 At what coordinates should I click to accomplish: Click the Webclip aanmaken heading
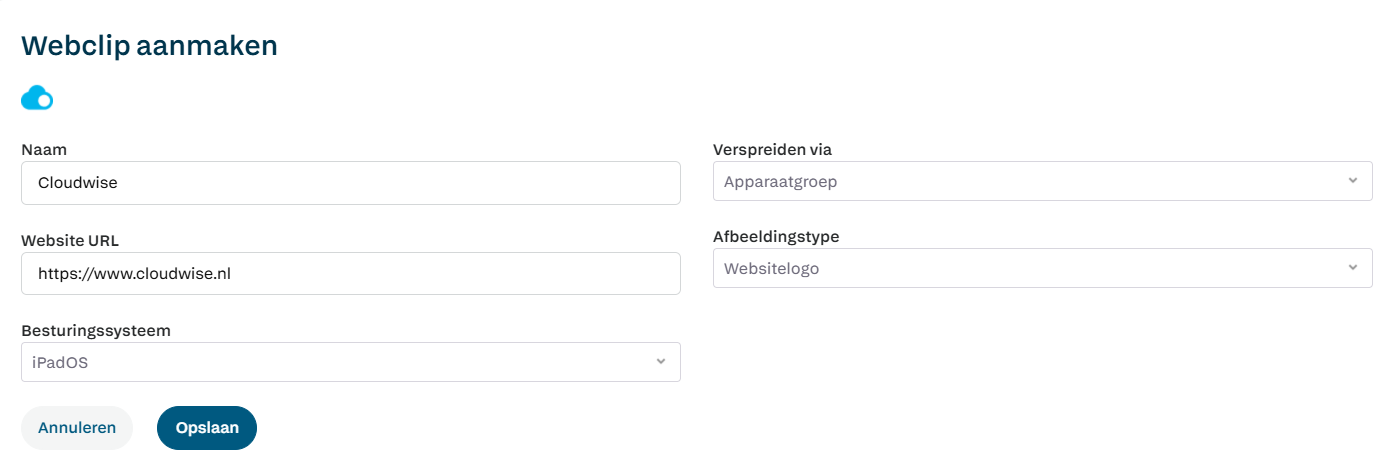pos(149,46)
